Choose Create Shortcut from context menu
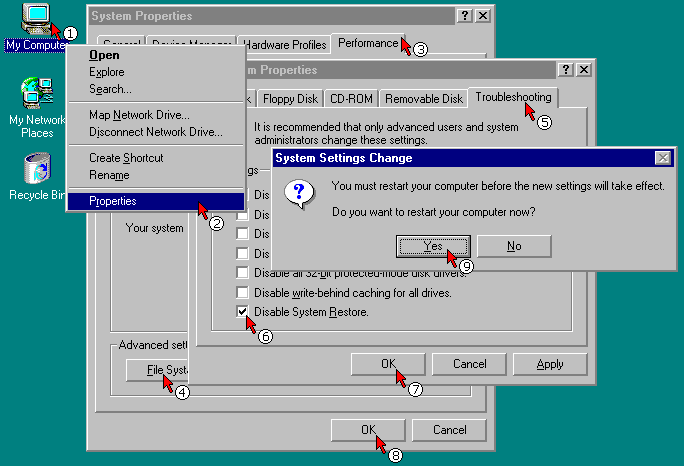Image resolution: width=684 pixels, height=466 pixels. point(156,158)
